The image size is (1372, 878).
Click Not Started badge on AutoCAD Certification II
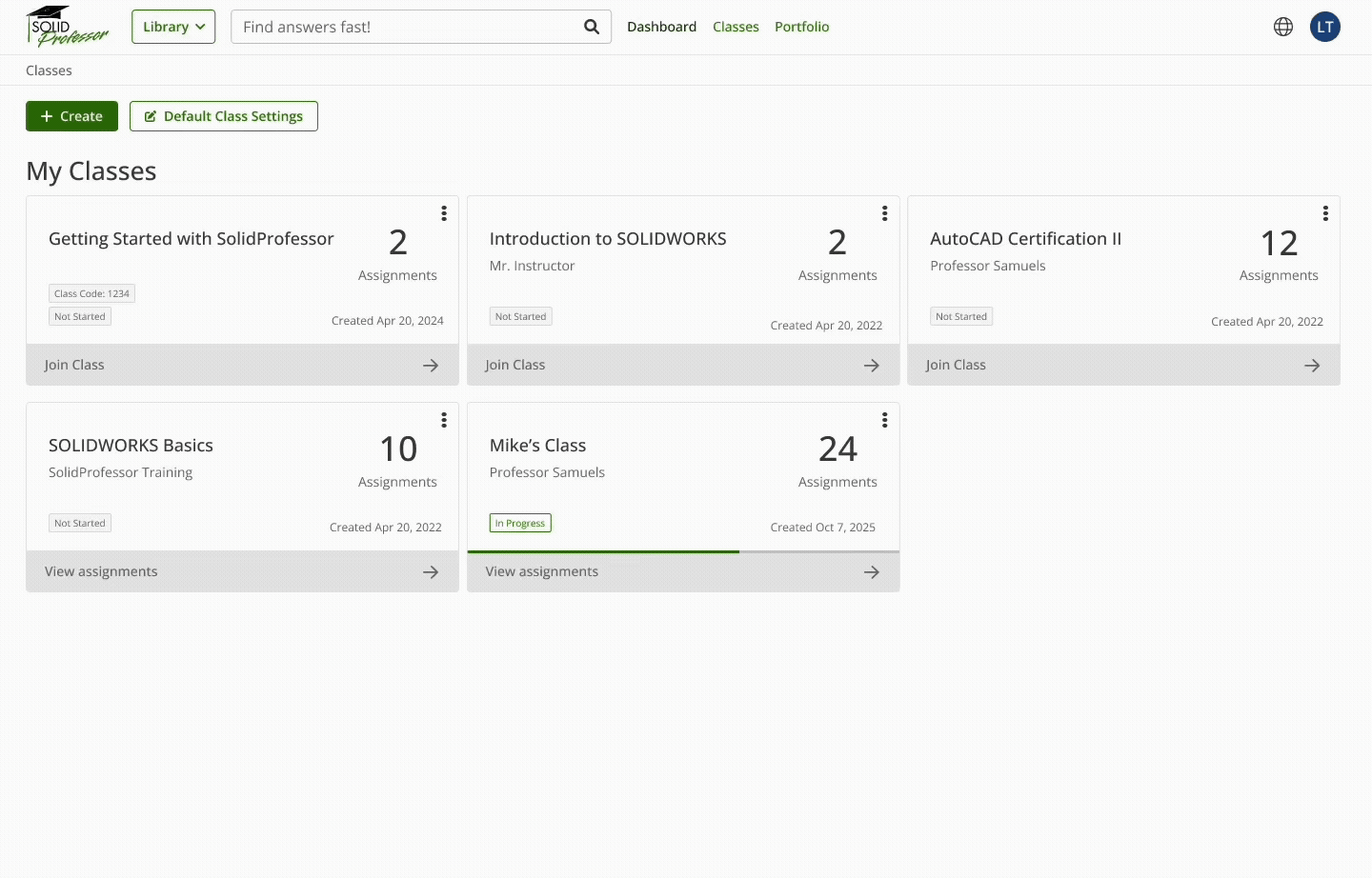point(961,316)
